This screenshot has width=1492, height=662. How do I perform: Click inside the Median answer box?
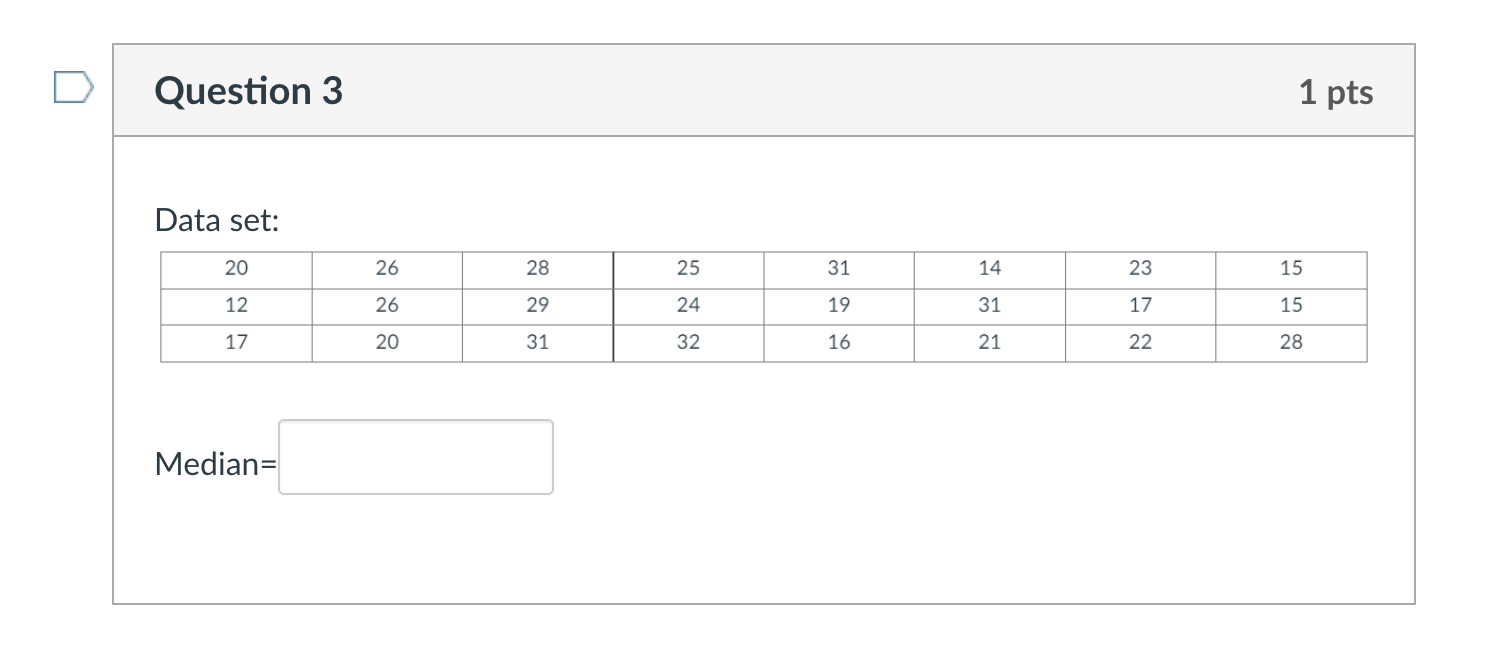click(416, 457)
